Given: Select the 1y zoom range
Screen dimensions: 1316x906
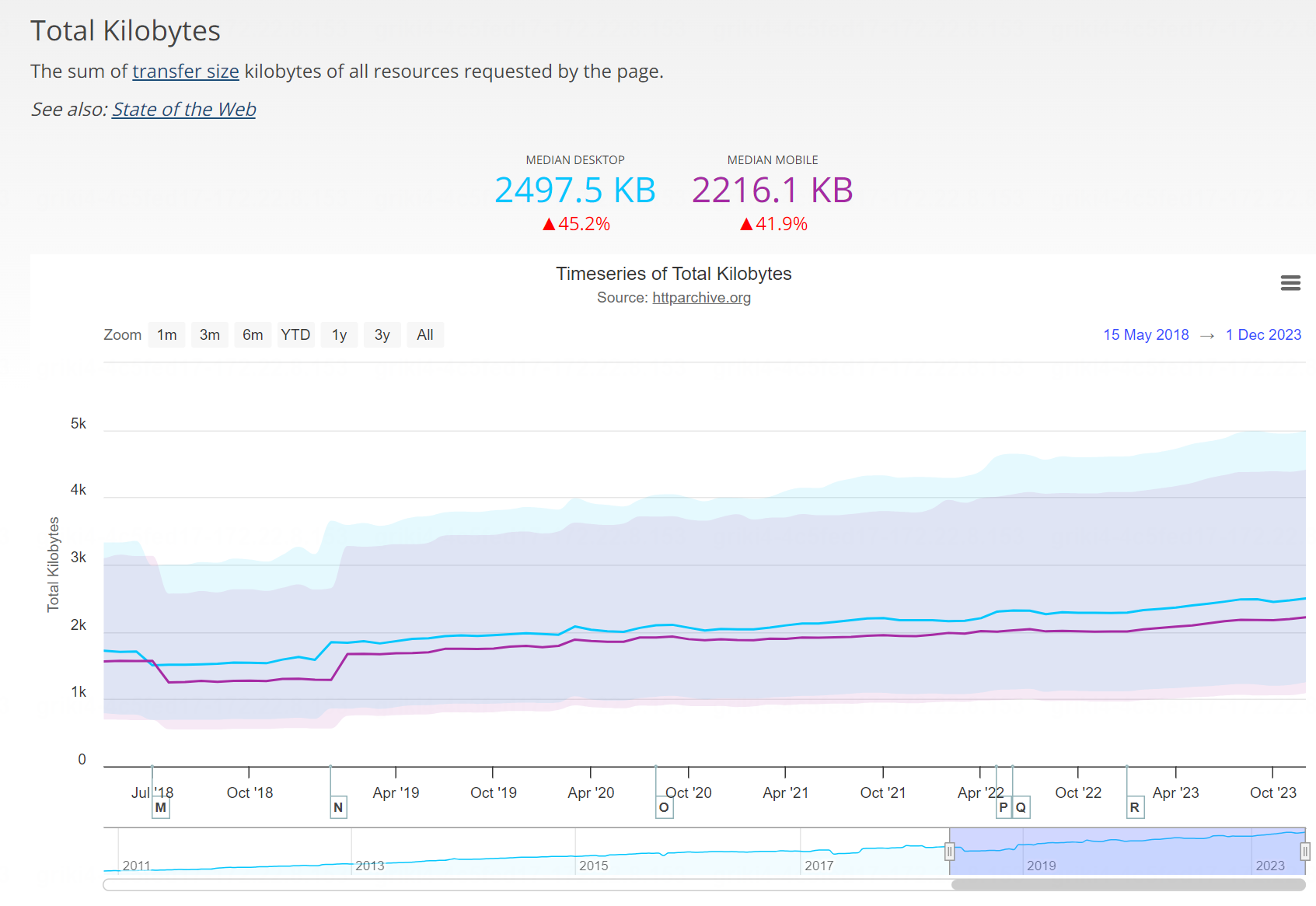Looking at the screenshot, I should coord(340,335).
